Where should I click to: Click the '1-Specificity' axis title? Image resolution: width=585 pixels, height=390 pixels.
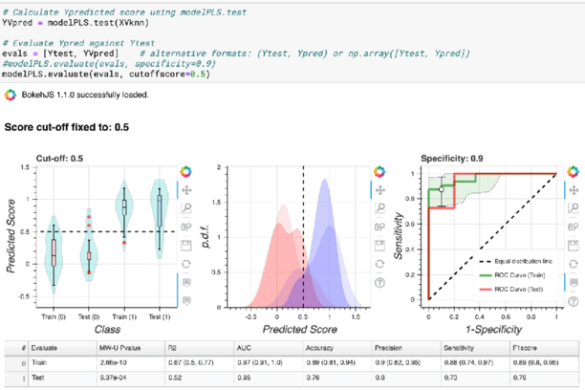tap(493, 330)
